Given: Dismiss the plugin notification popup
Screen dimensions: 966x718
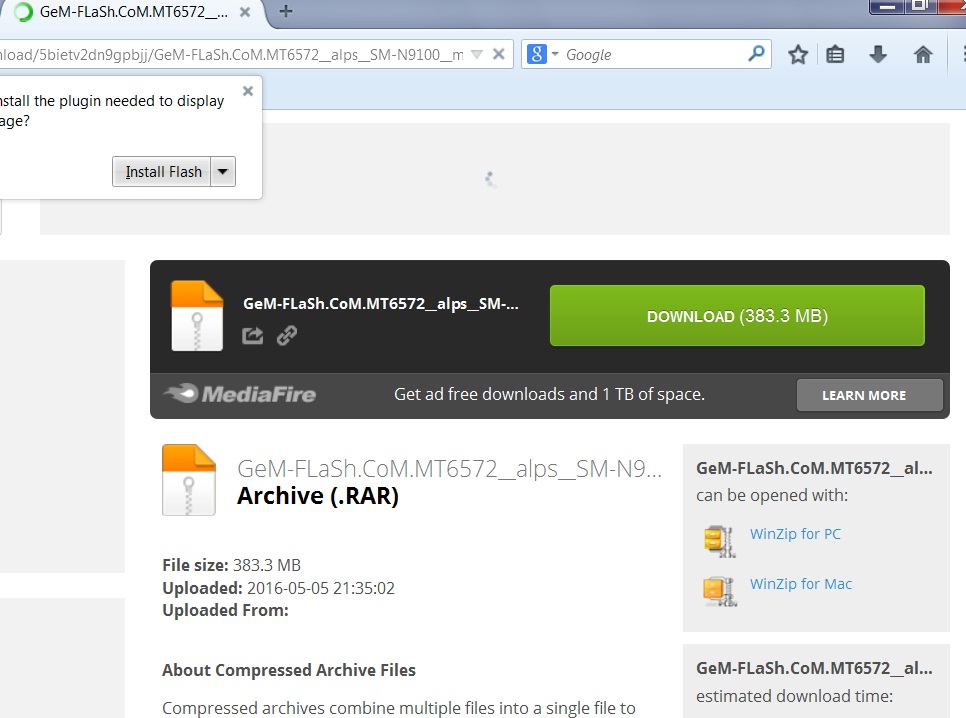Looking at the screenshot, I should [x=248, y=91].
